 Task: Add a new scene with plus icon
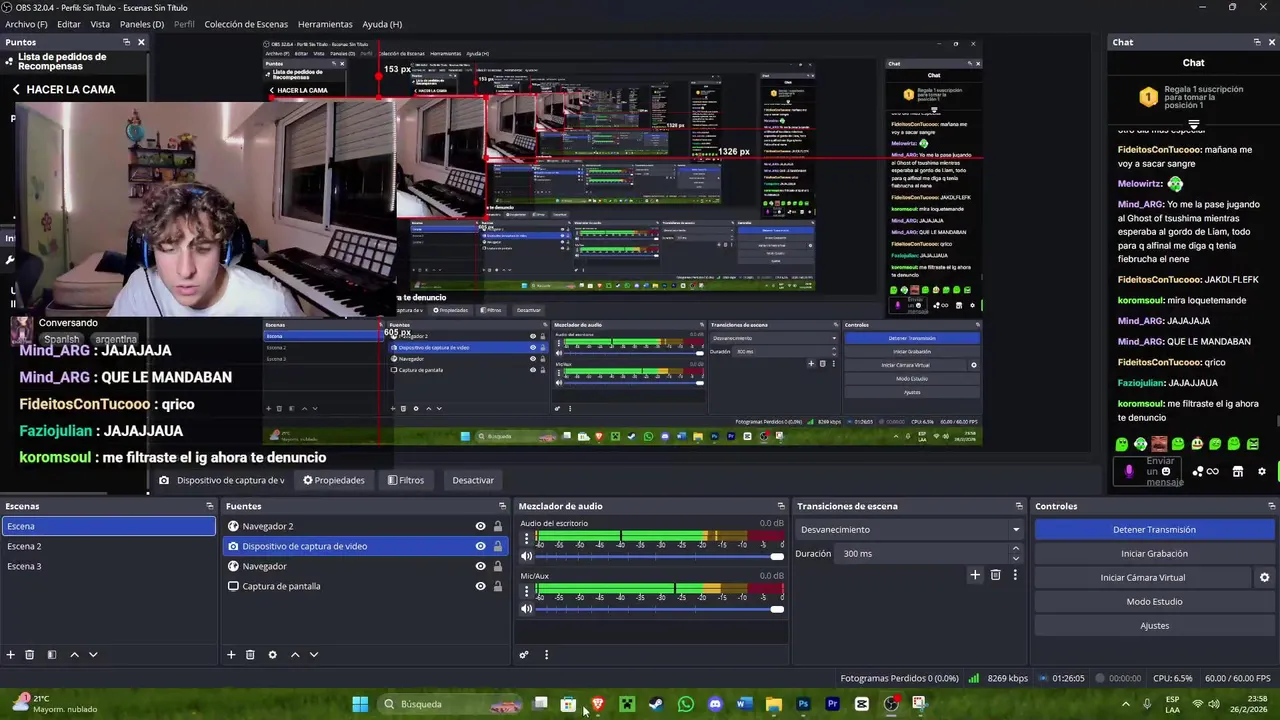[x=10, y=654]
